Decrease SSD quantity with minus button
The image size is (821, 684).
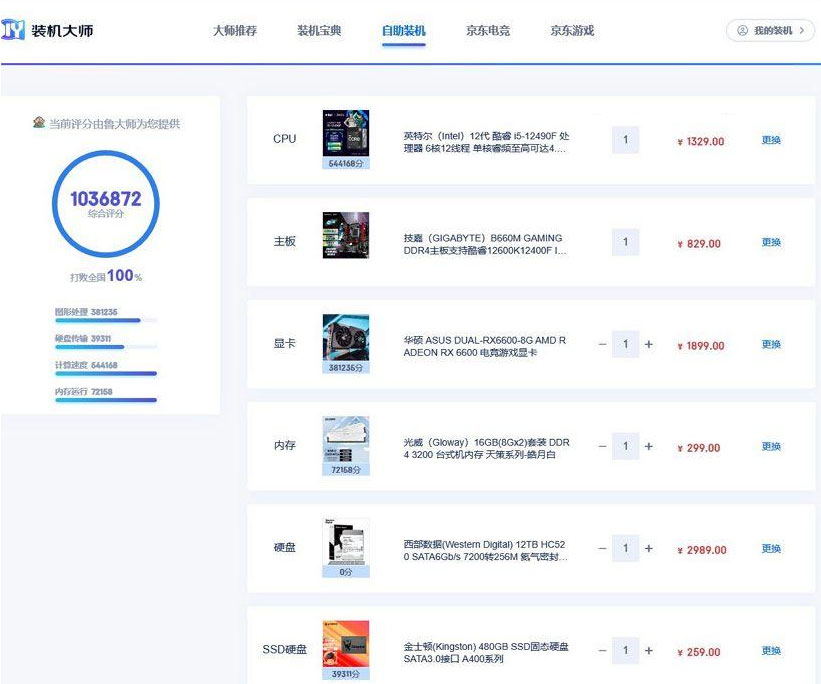tap(602, 651)
